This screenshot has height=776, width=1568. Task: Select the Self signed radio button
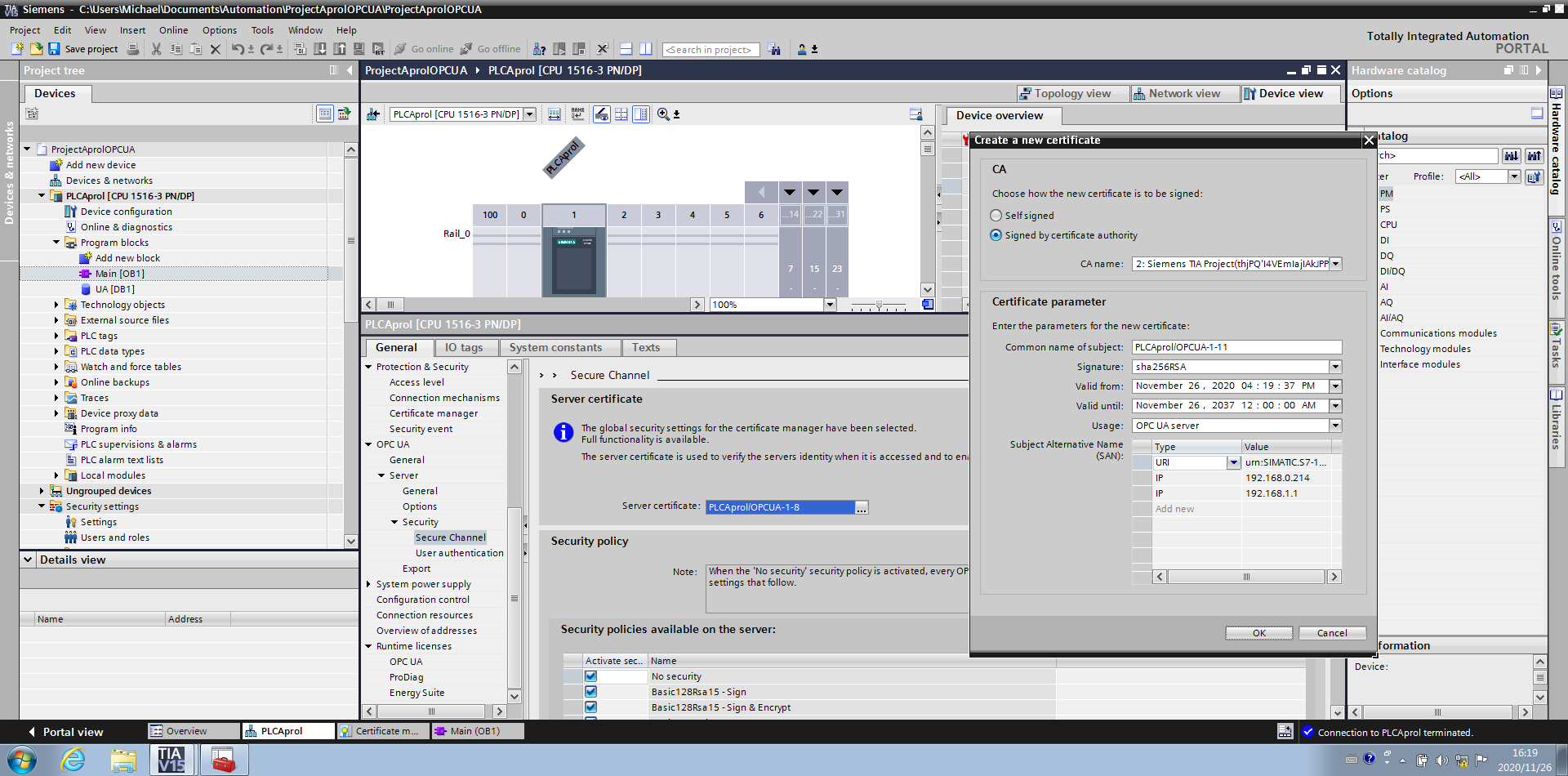tap(996, 216)
